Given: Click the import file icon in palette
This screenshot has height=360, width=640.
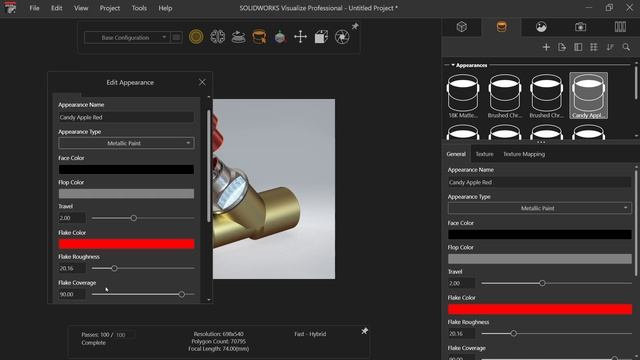Looking at the screenshot, I should (562, 47).
